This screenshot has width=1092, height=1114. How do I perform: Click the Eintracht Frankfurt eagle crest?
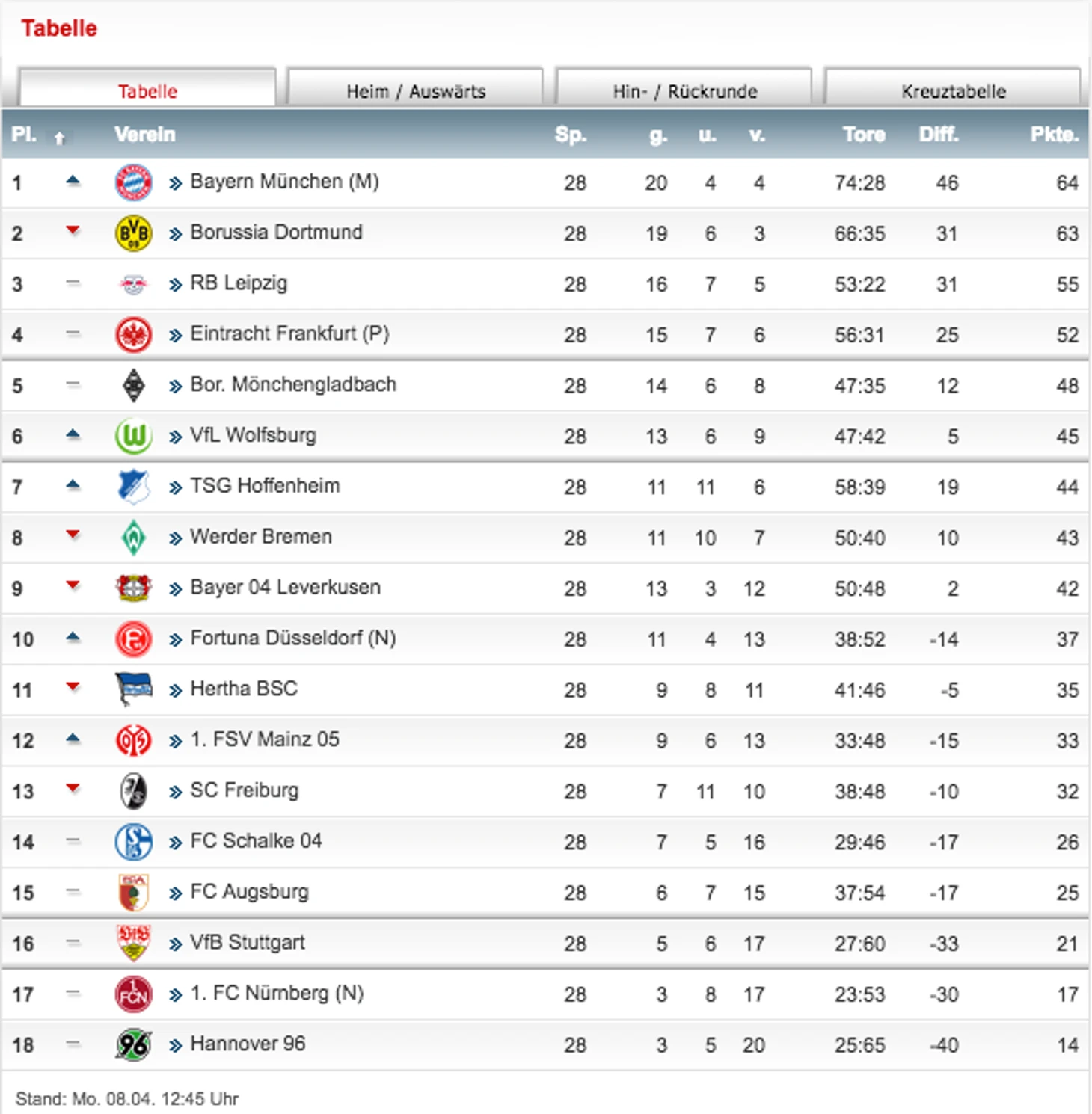(134, 334)
